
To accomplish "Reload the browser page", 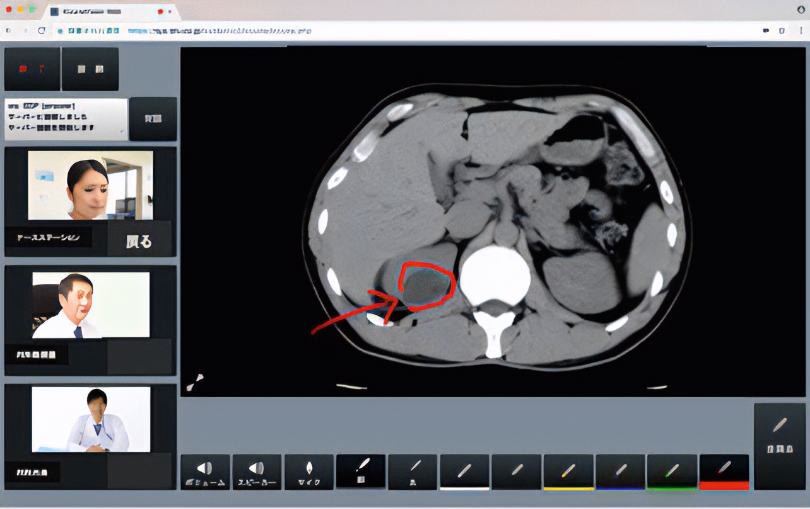I will point(41,31).
